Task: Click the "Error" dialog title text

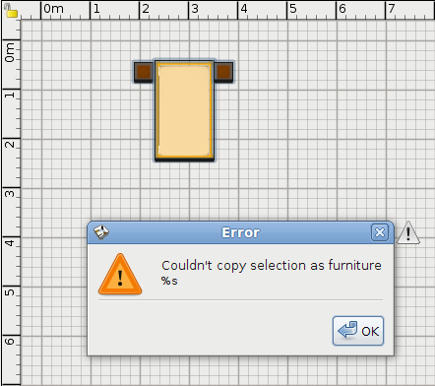Action: [240, 233]
